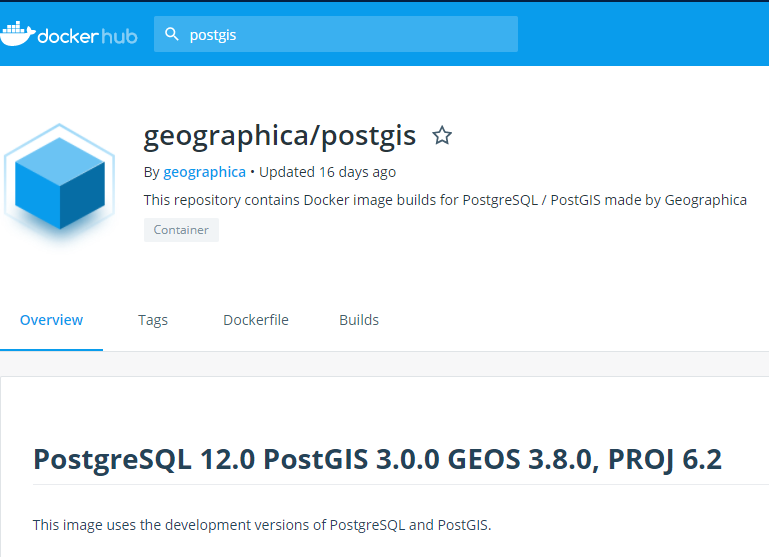Switch to the Overview tab
The image size is (769, 557).
51,320
